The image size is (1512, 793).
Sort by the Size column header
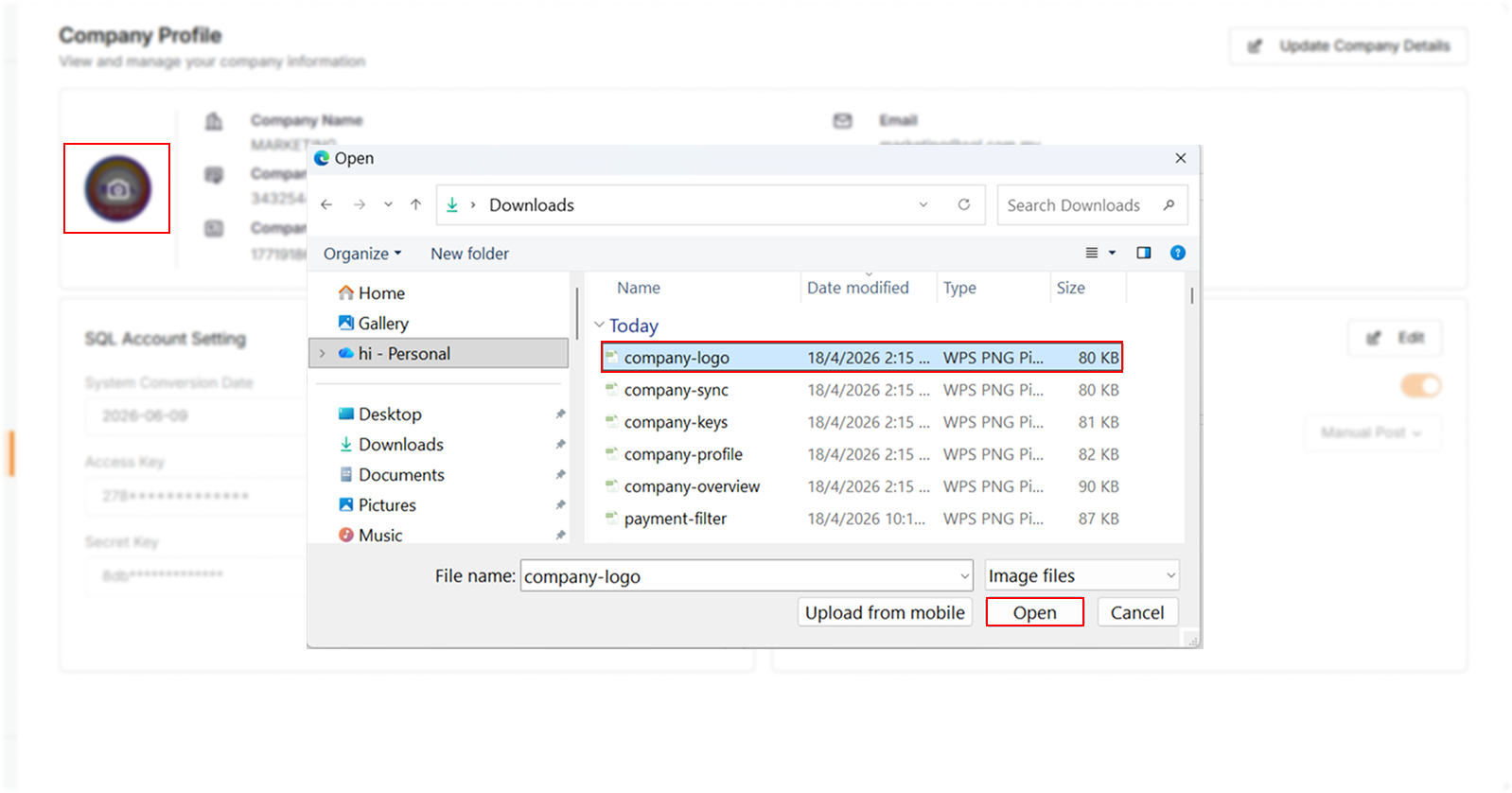pos(1071,288)
